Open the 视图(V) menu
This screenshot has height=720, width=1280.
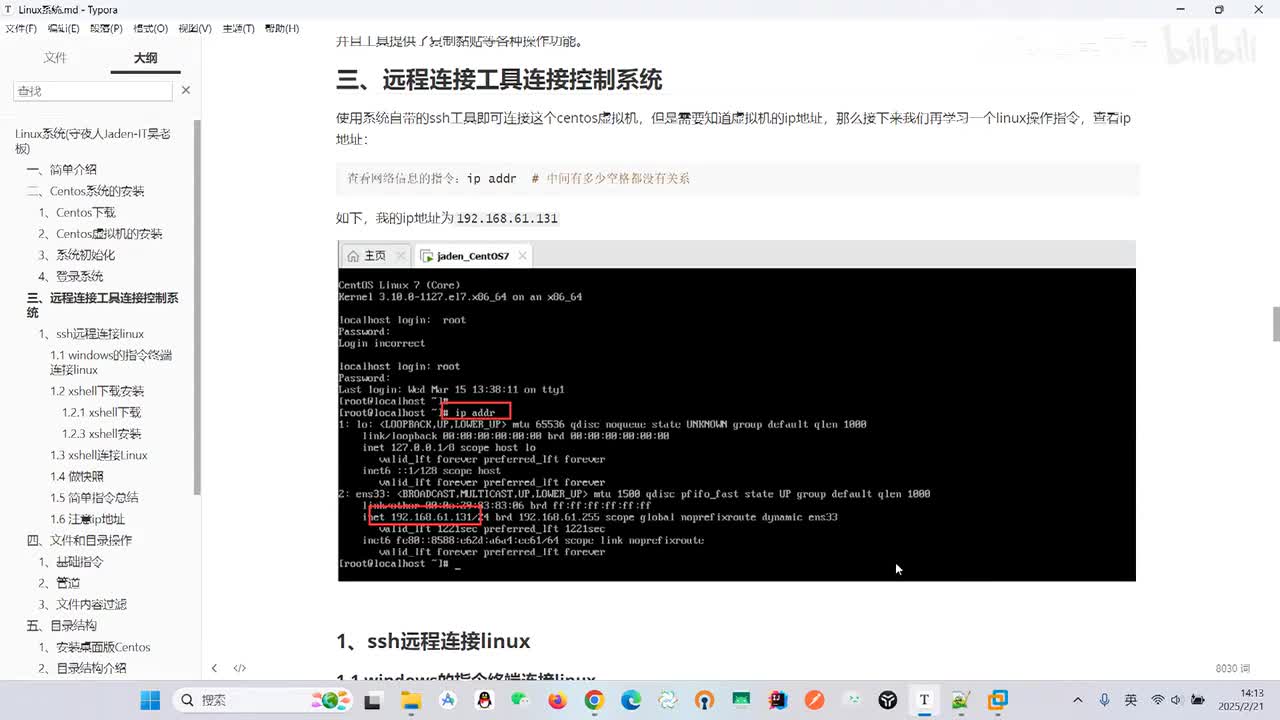(x=195, y=28)
